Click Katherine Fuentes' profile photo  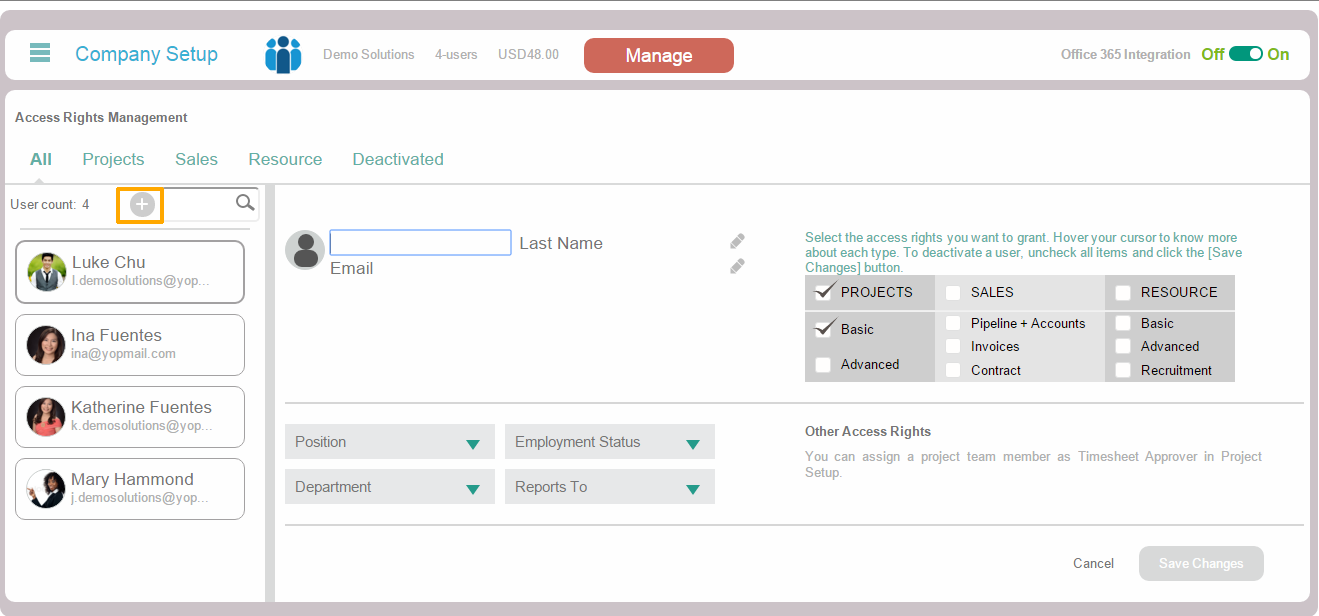pyautogui.click(x=46, y=417)
